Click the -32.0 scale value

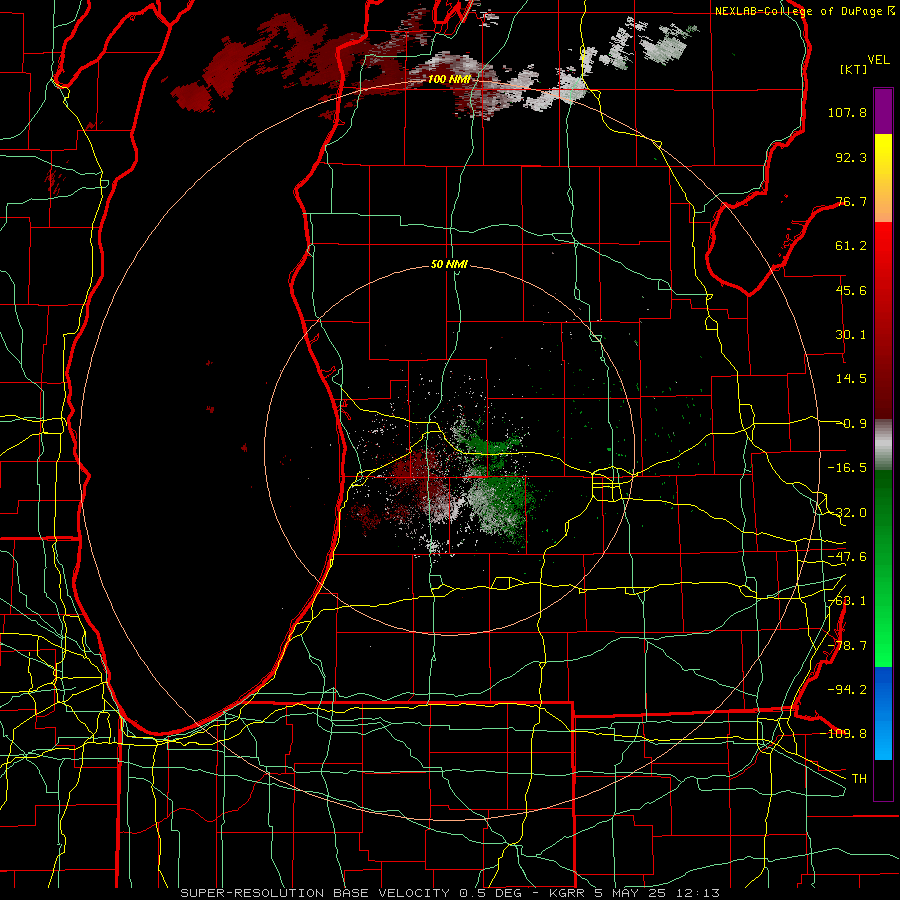tap(847, 513)
